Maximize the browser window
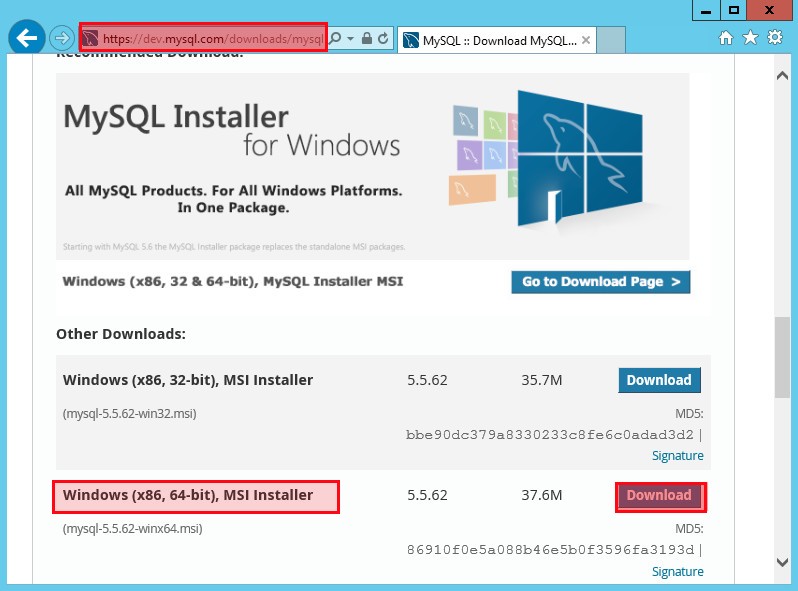Viewport: 798px width, 591px height. tap(733, 10)
